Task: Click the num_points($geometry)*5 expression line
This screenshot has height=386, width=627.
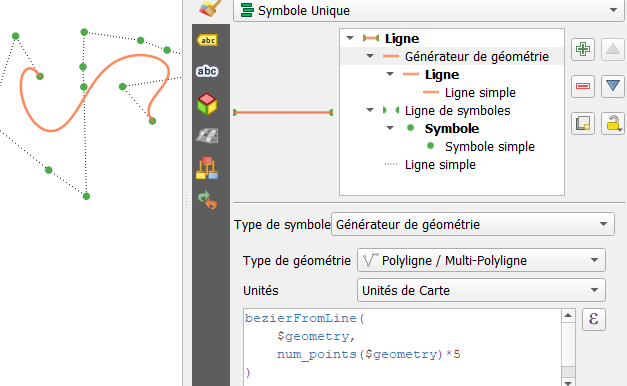Action: (369, 354)
